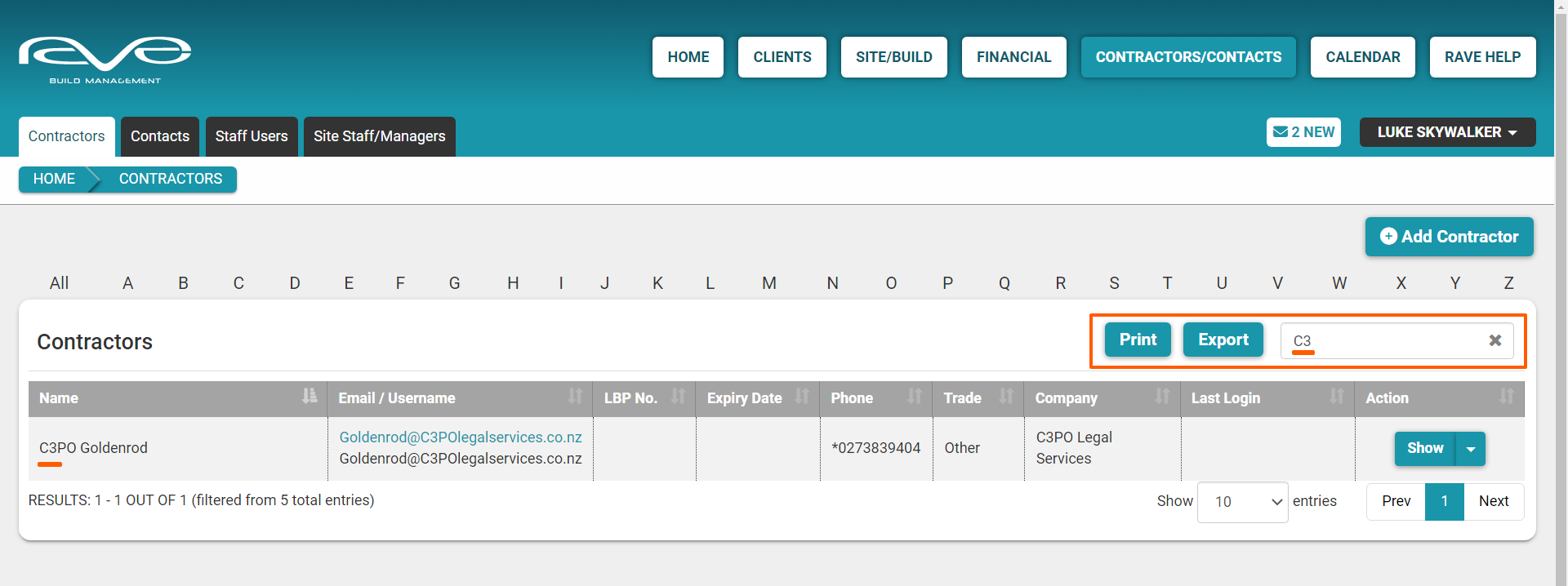This screenshot has height=586, width=1568.
Task: Filter contractors by letter H
Action: click(x=513, y=283)
